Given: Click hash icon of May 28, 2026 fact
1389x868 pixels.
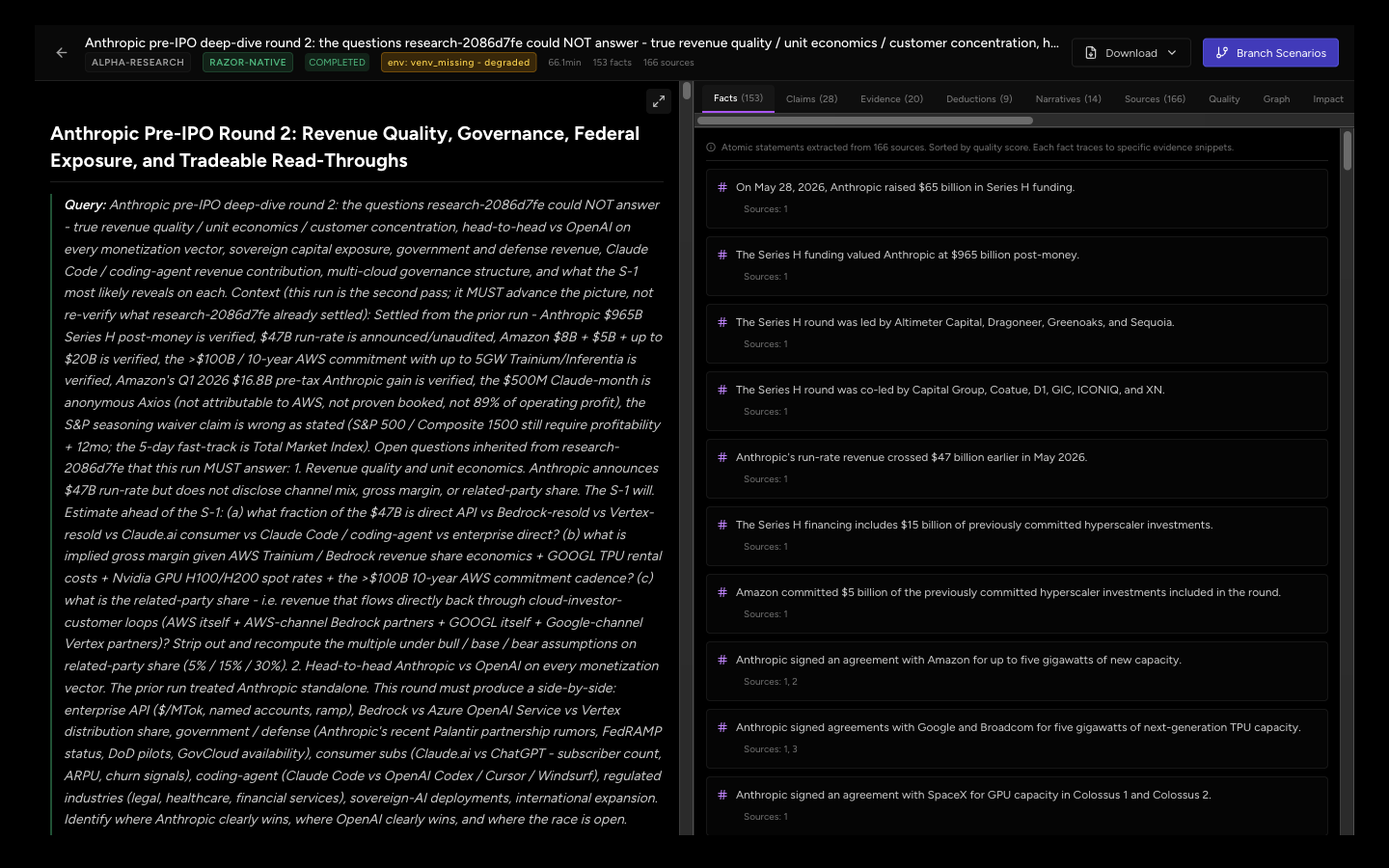Looking at the screenshot, I should point(722,187).
